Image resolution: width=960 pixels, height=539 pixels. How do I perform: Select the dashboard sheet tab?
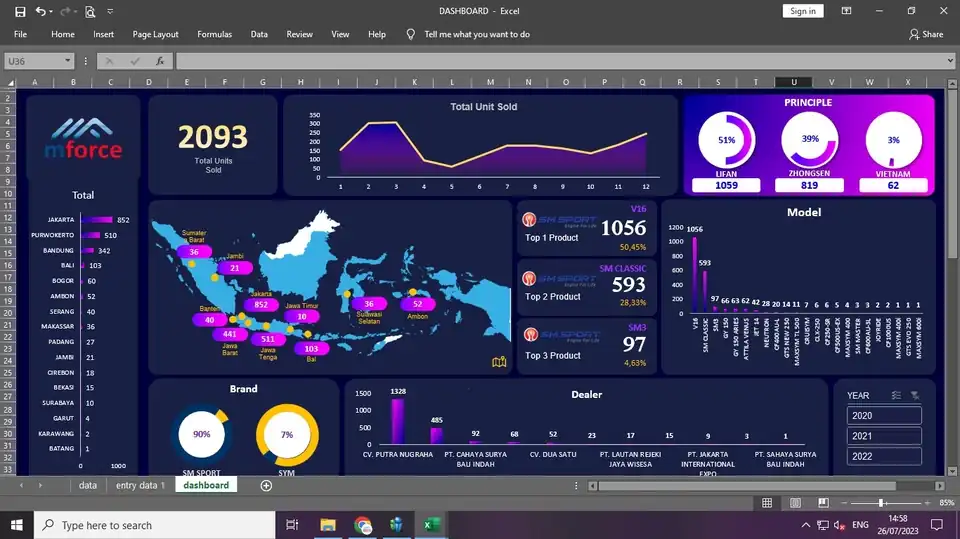click(206, 485)
